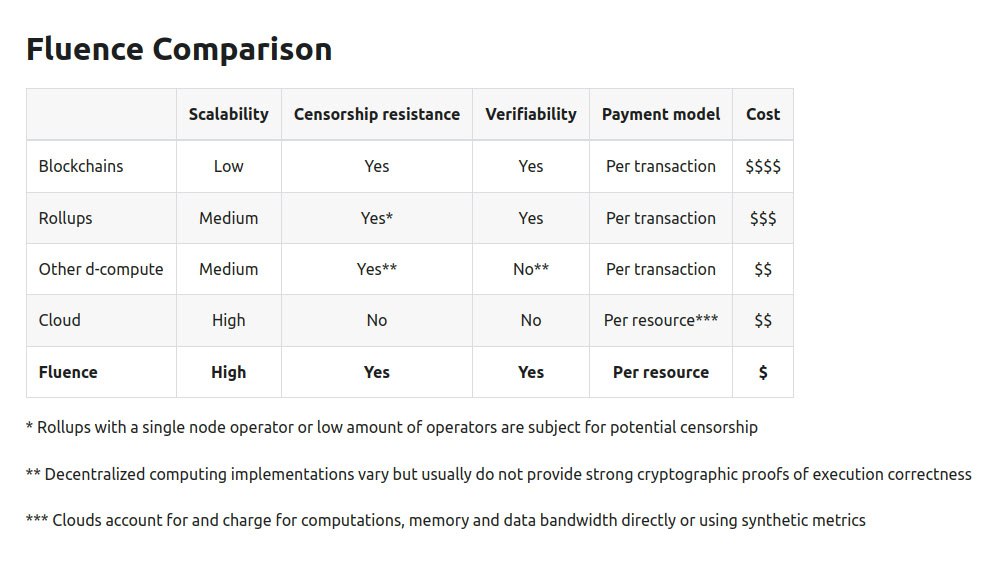
Task: Select the bold Per resource cell
Action: coord(660,372)
